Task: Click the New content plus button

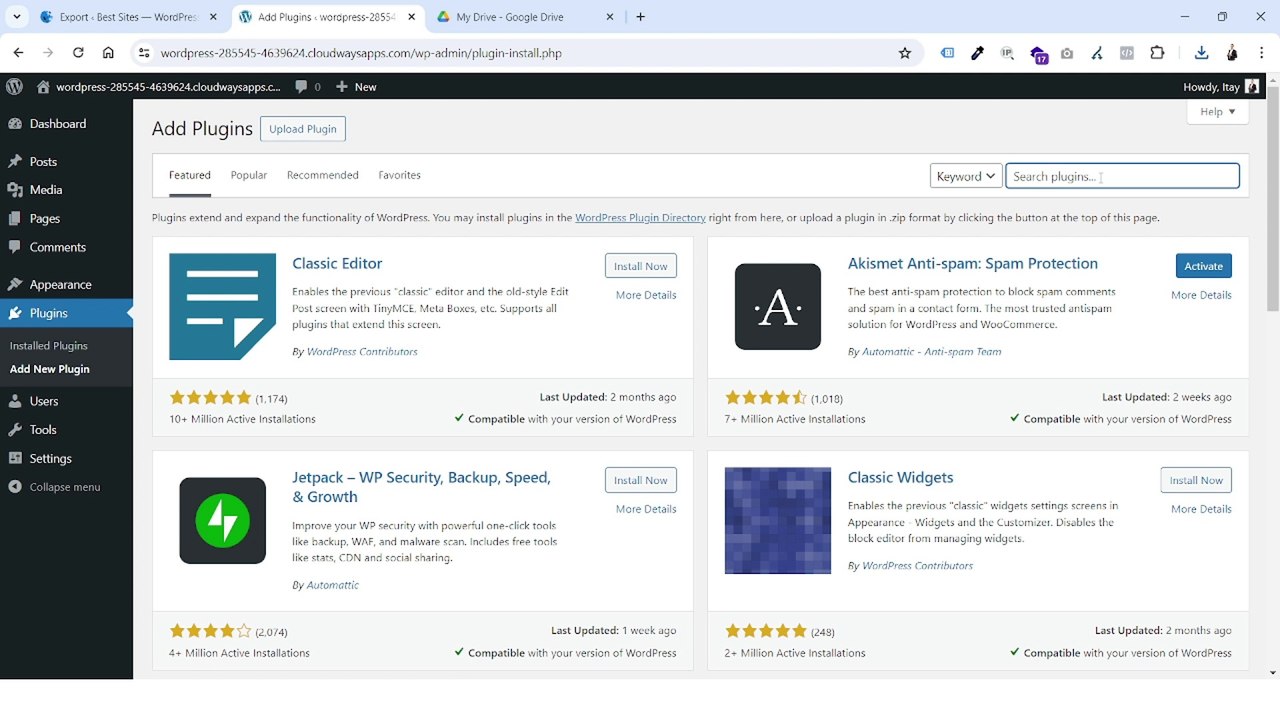Action: [x=356, y=87]
